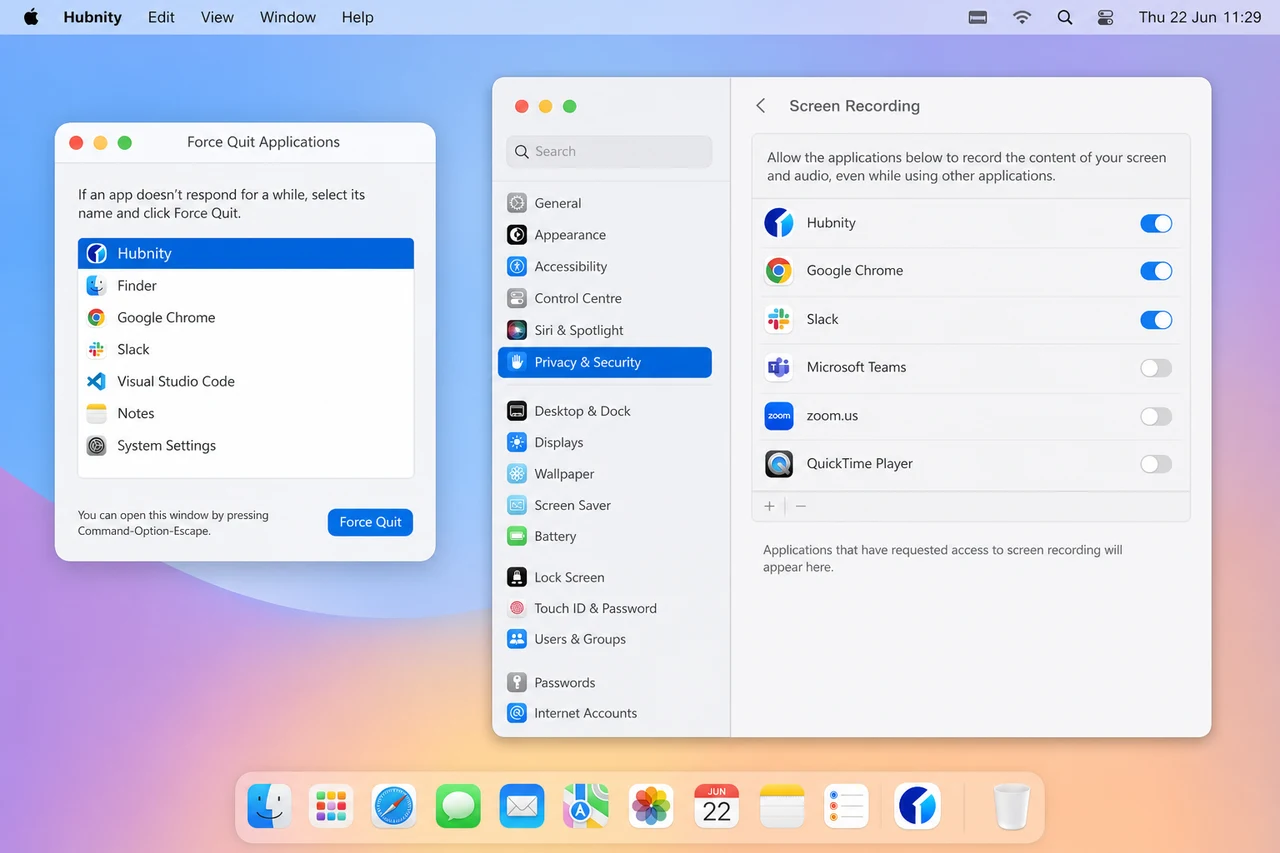The width and height of the screenshot is (1280, 853).
Task: Click the date and time in menu bar
Action: [1200, 17]
